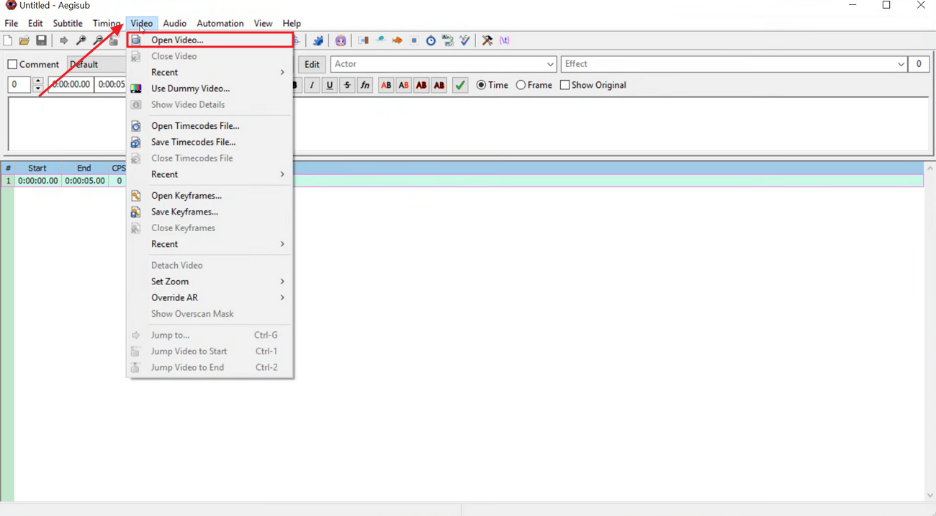
Task: Click the Edit button beside Actor field
Action: [x=312, y=64]
